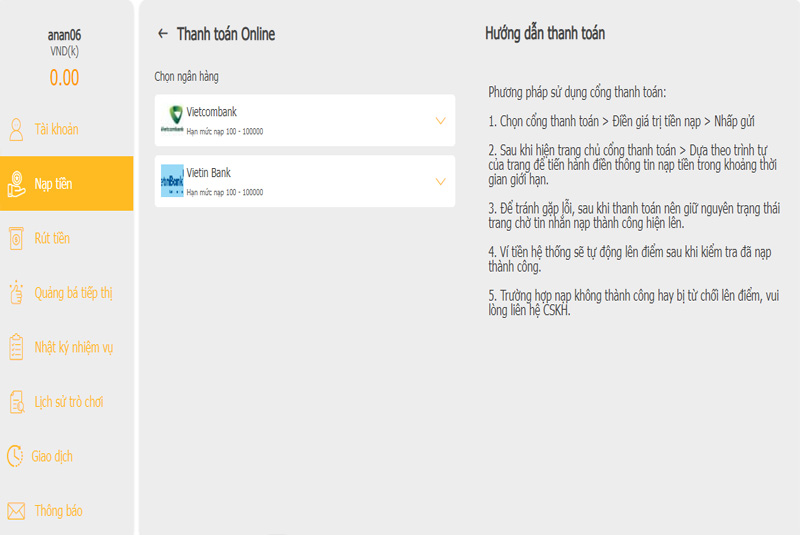Image resolution: width=800 pixels, height=535 pixels.
Task: Click the Nhật ký nhiệm vụ checklist icon
Action: 16,347
